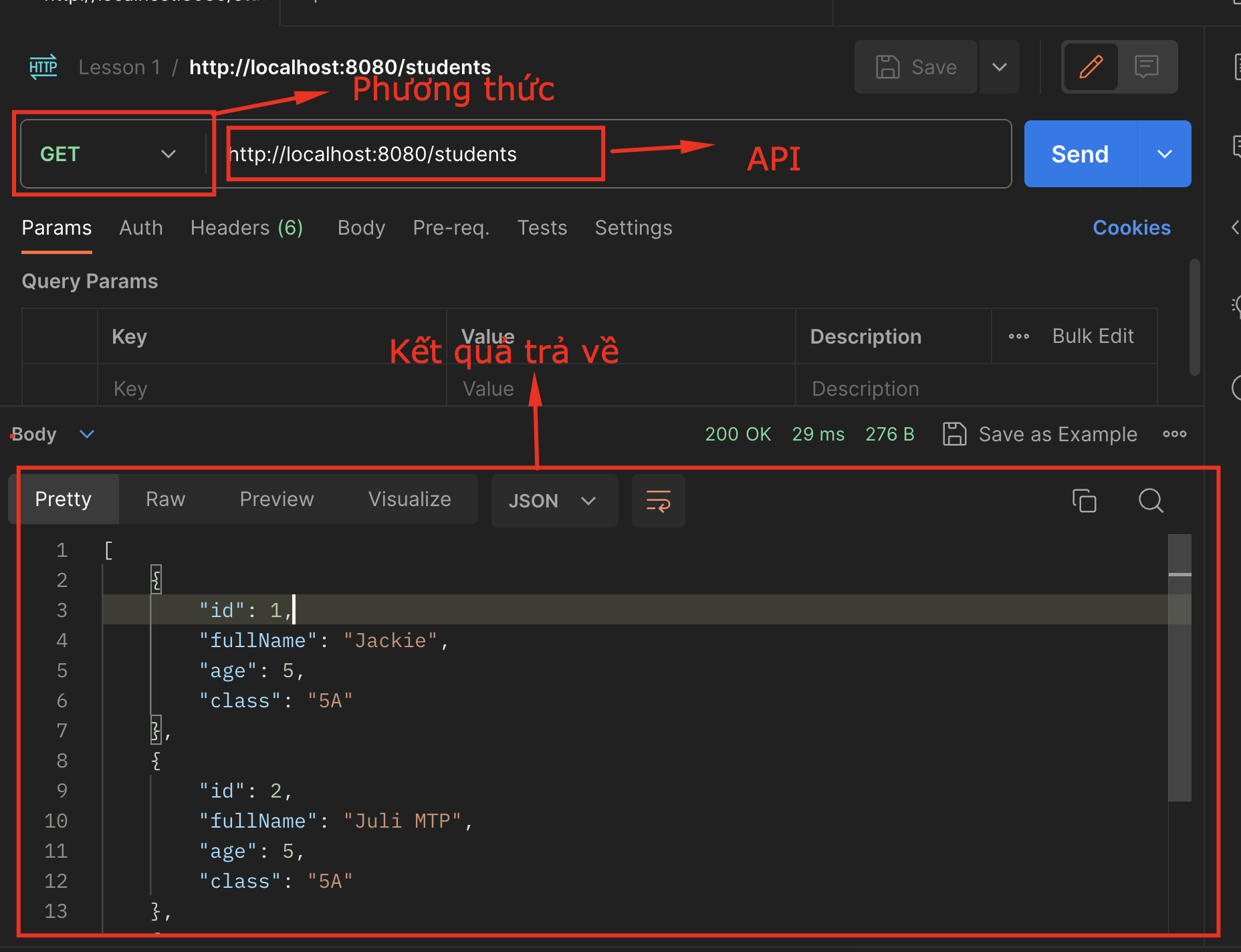Open the Cookies link

coord(1131,228)
